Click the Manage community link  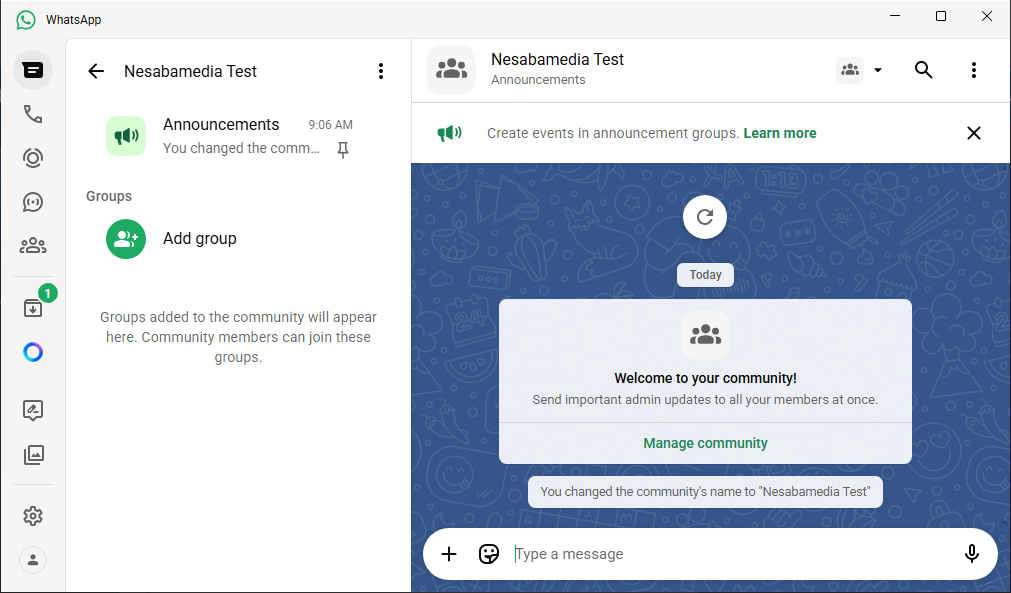(705, 443)
